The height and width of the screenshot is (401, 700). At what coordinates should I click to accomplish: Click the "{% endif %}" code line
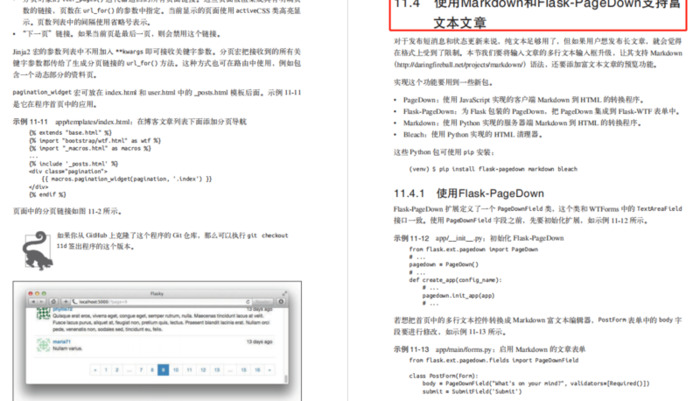[47, 195]
